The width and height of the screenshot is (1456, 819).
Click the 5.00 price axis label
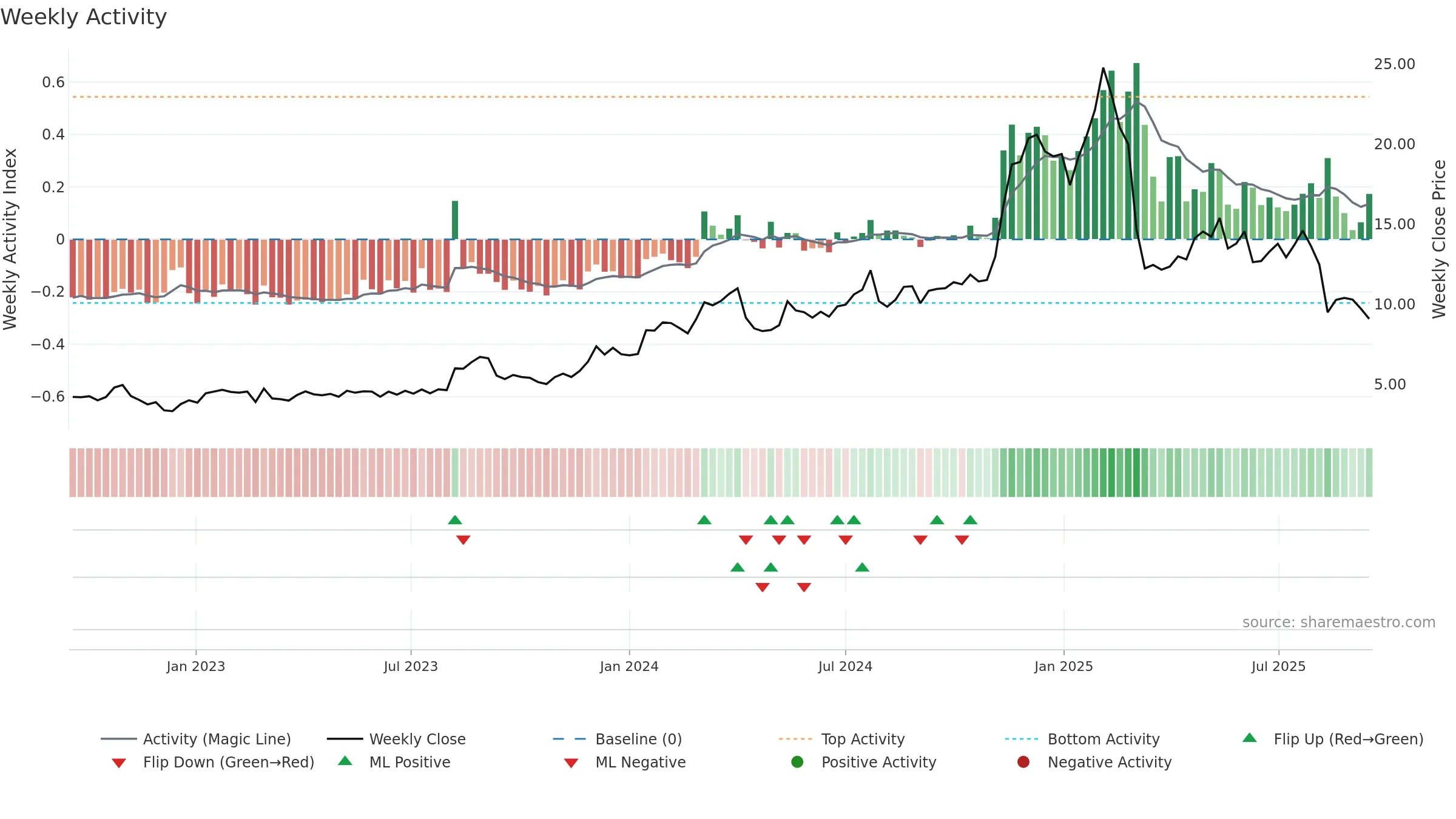click(x=1390, y=385)
